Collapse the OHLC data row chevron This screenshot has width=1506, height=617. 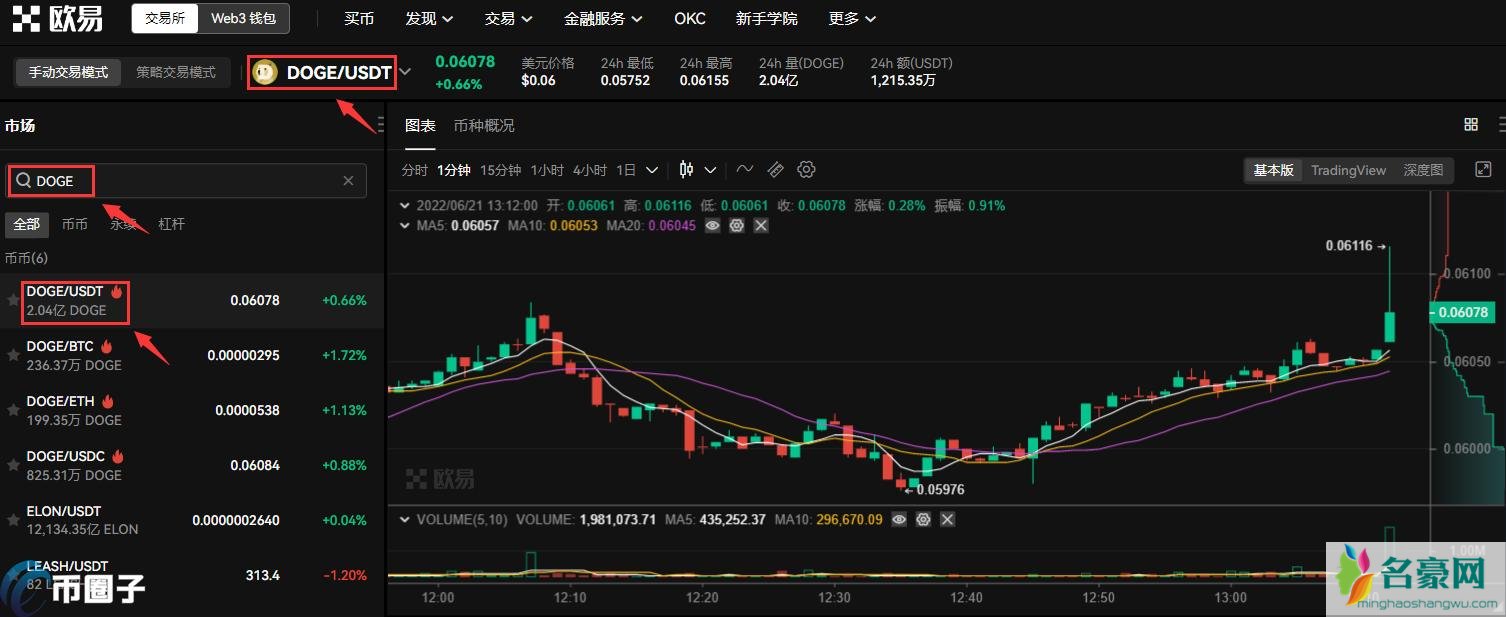[405, 205]
